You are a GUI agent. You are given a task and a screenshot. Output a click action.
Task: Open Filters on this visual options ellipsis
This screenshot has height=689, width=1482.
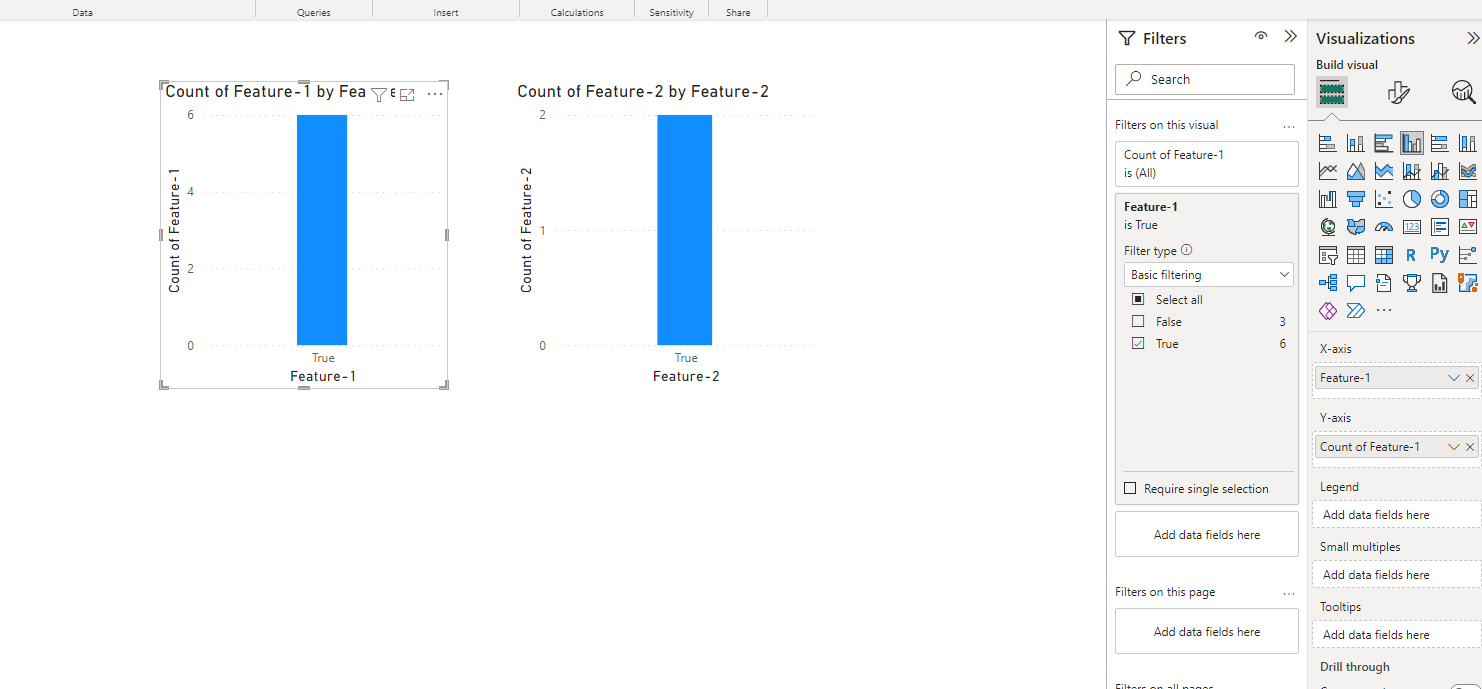(1289, 126)
